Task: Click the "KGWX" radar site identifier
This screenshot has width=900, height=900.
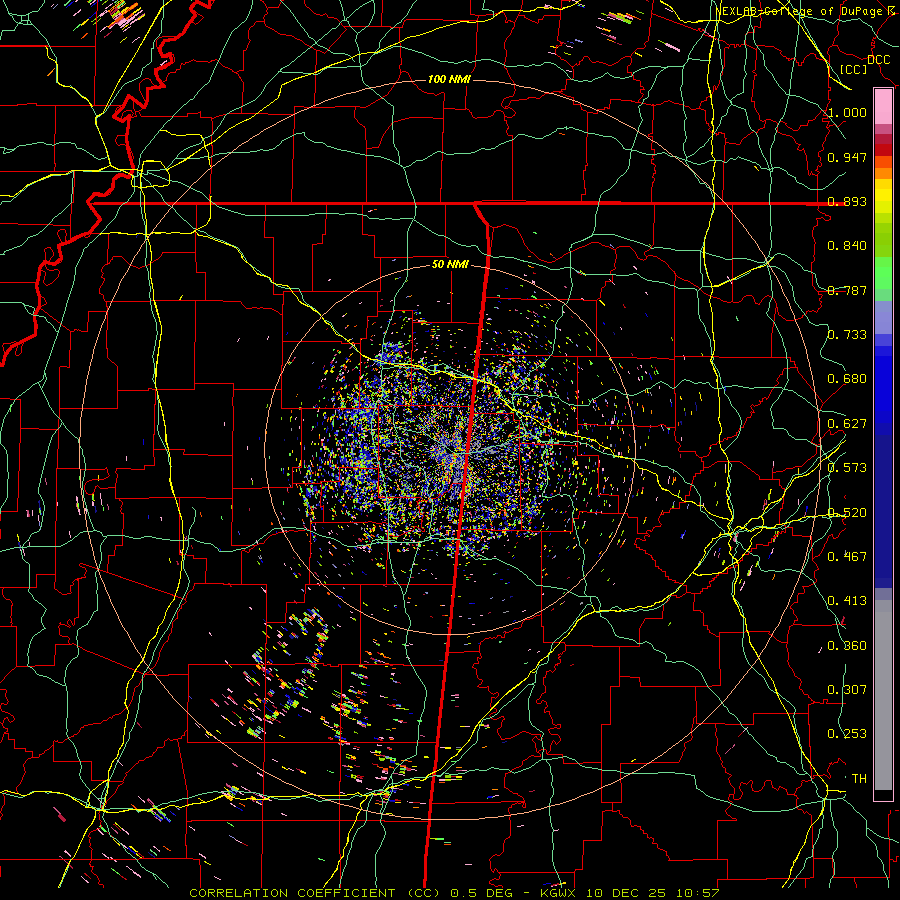Action: (x=560, y=893)
